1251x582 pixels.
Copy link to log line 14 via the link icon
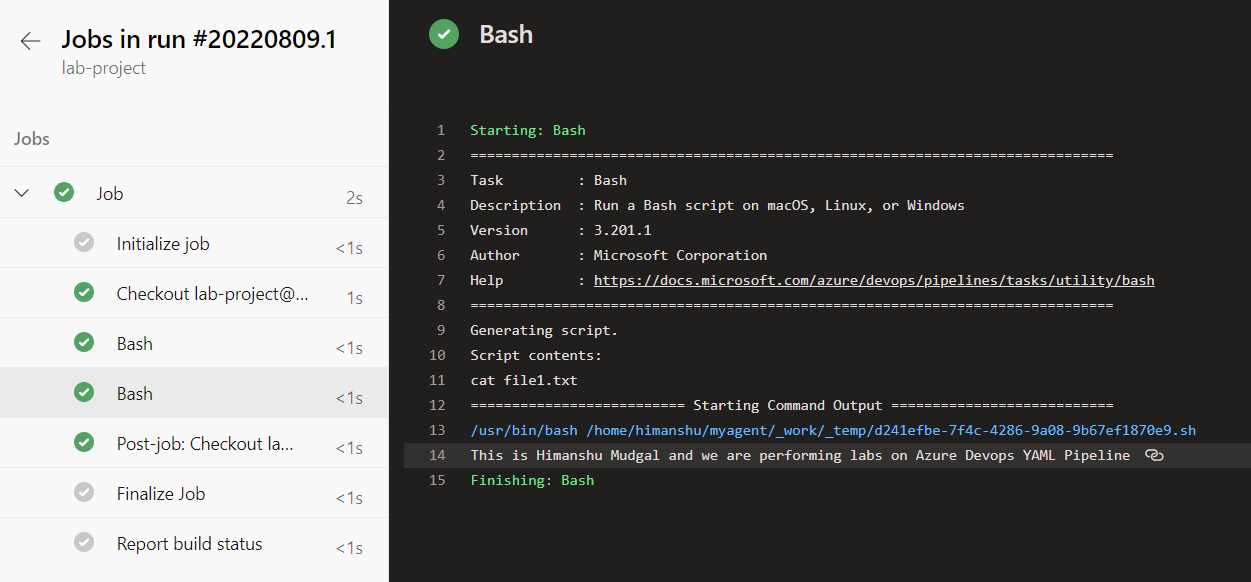(x=1154, y=455)
